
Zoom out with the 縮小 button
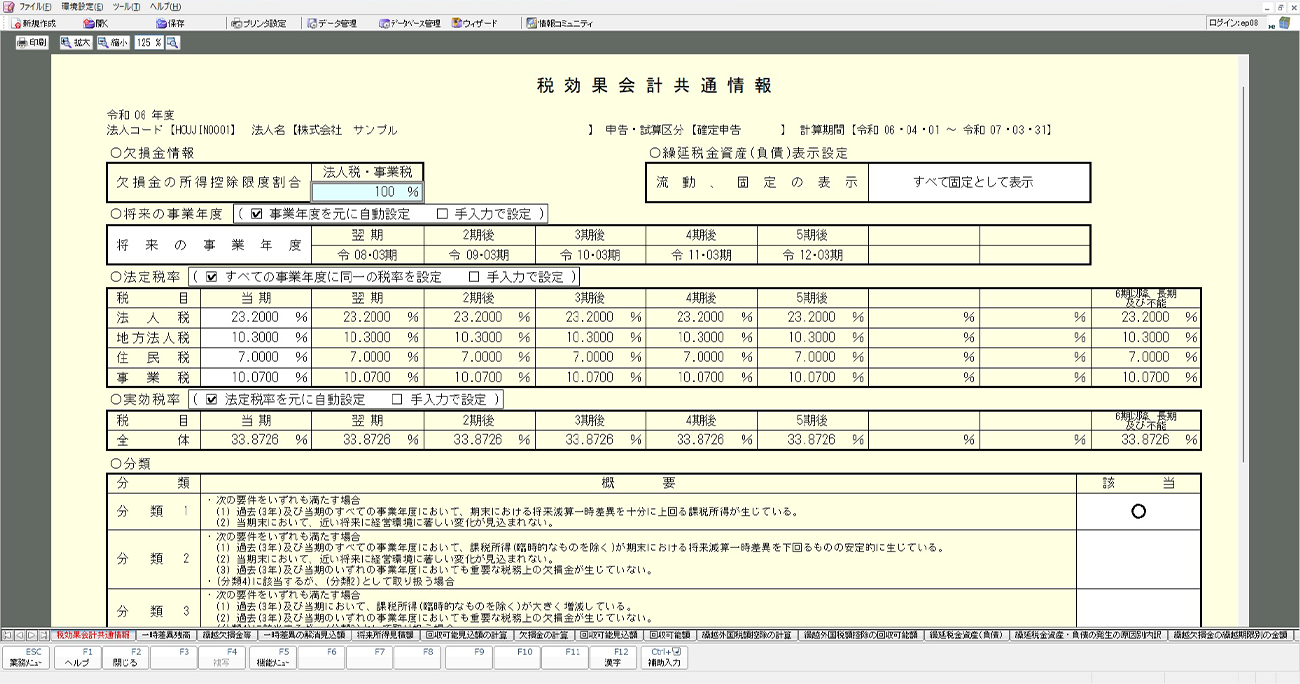pyautogui.click(x=112, y=43)
